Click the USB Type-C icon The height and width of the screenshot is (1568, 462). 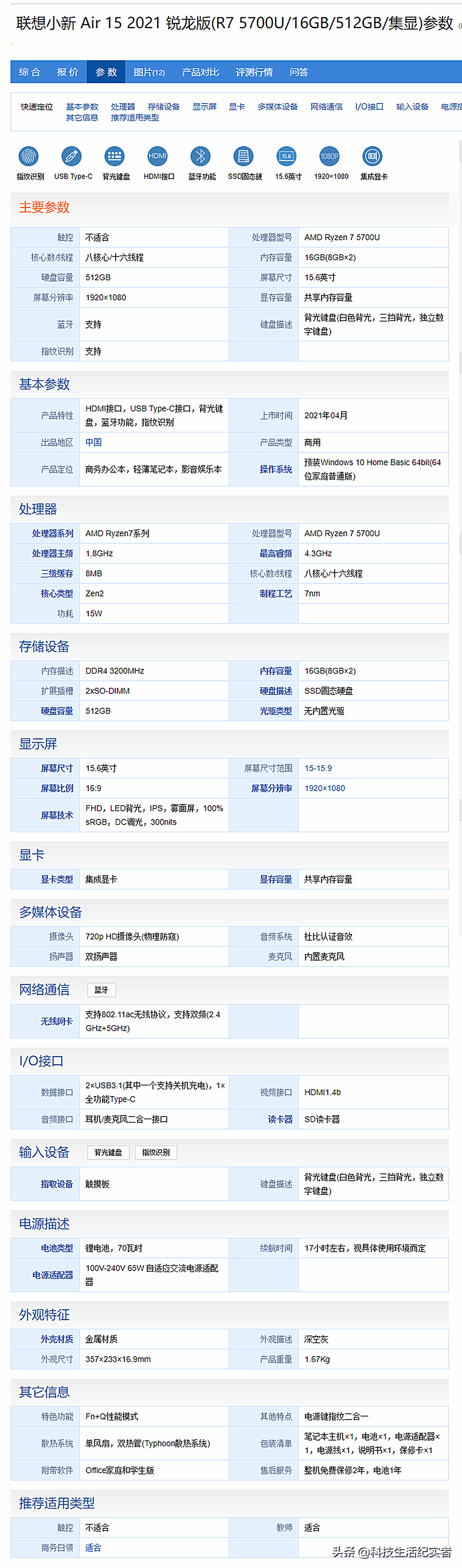click(x=72, y=157)
